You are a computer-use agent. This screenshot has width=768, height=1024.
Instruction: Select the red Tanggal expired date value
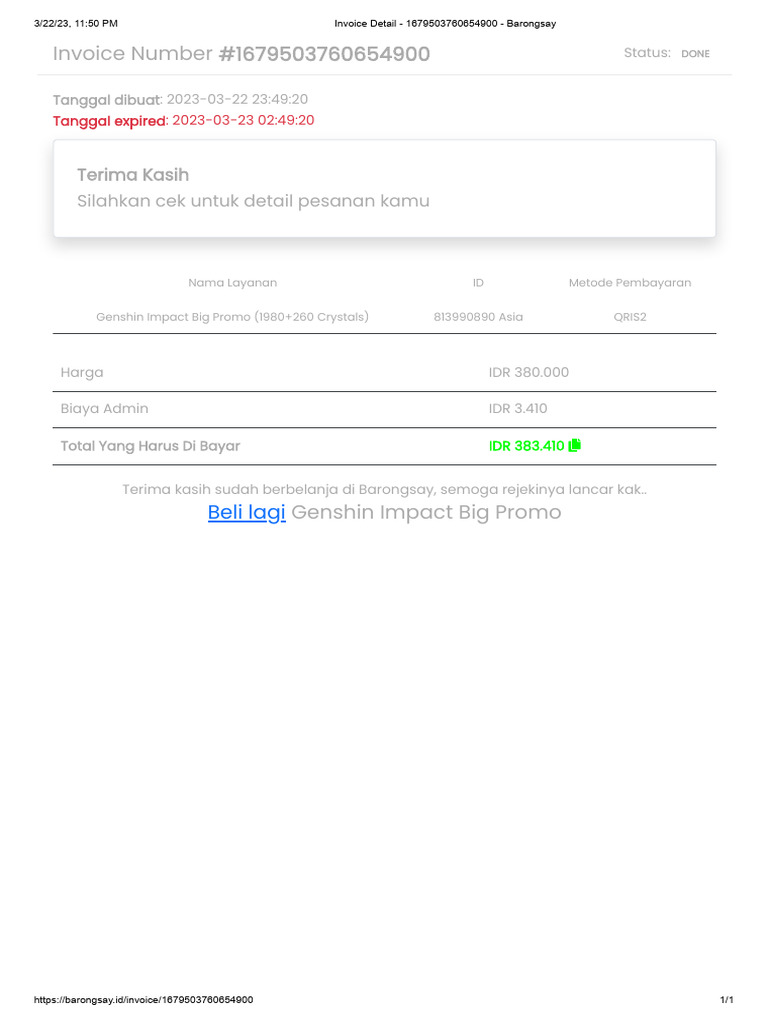point(243,120)
